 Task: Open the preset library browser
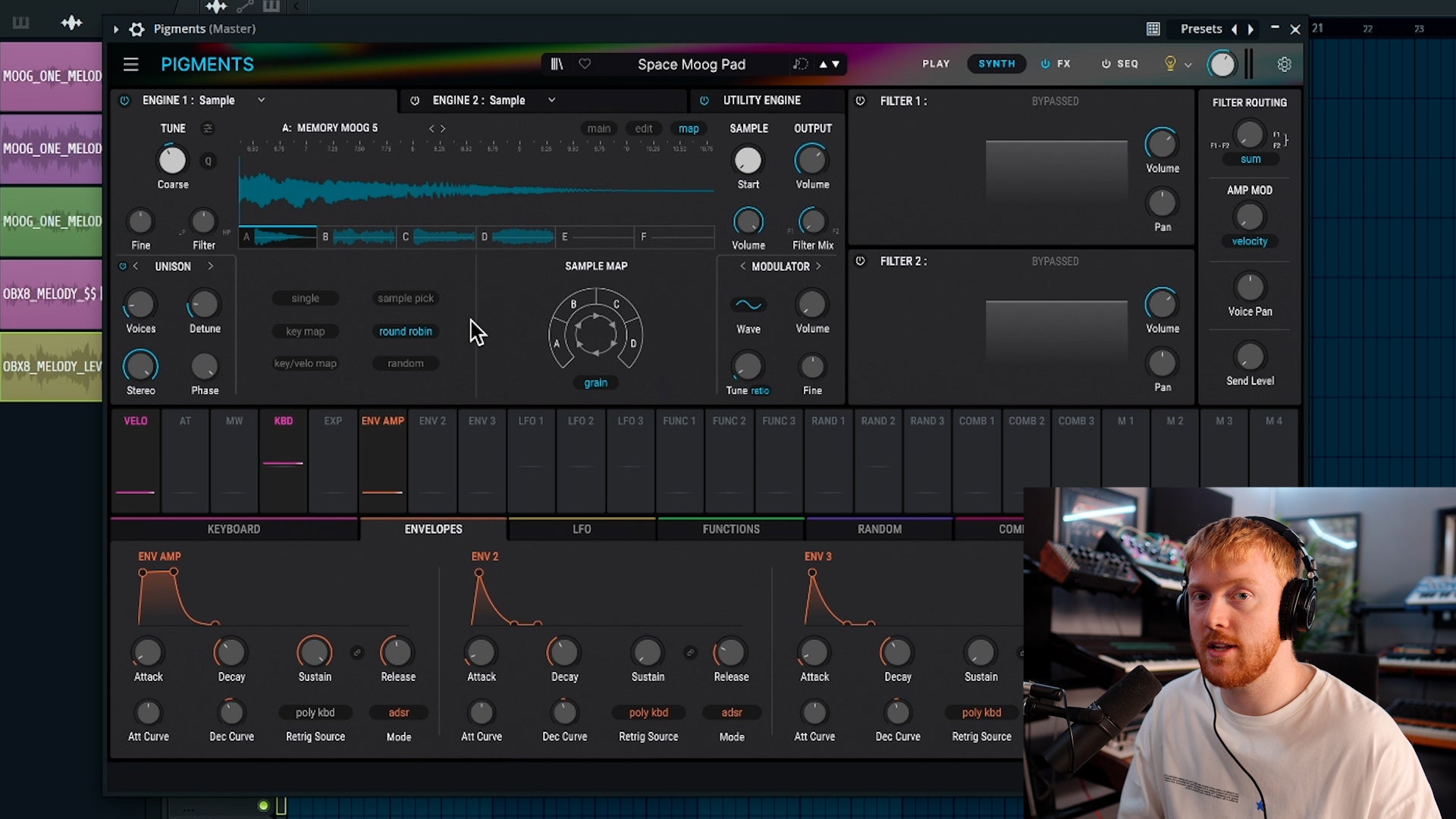point(557,64)
